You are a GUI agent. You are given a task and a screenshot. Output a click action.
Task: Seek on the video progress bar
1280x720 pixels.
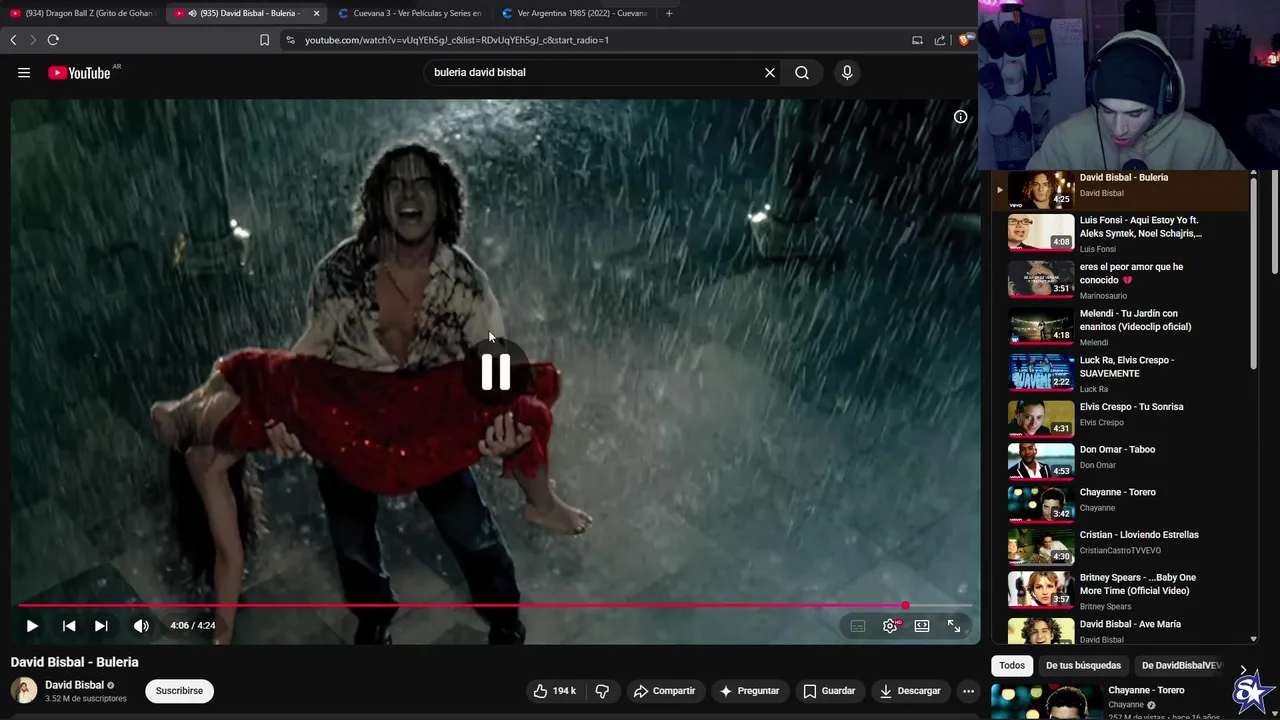coord(495,605)
